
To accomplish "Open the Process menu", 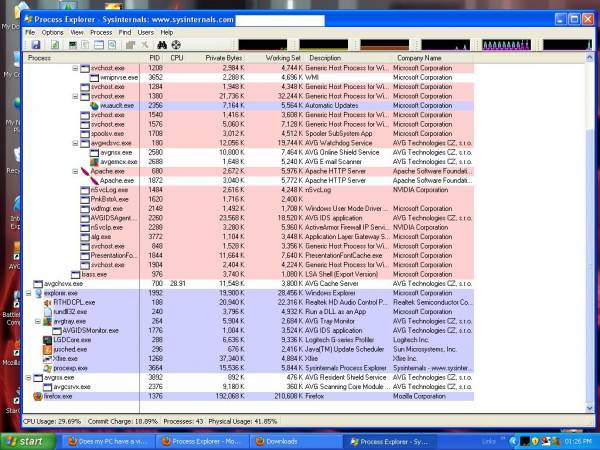I will tap(101, 33).
